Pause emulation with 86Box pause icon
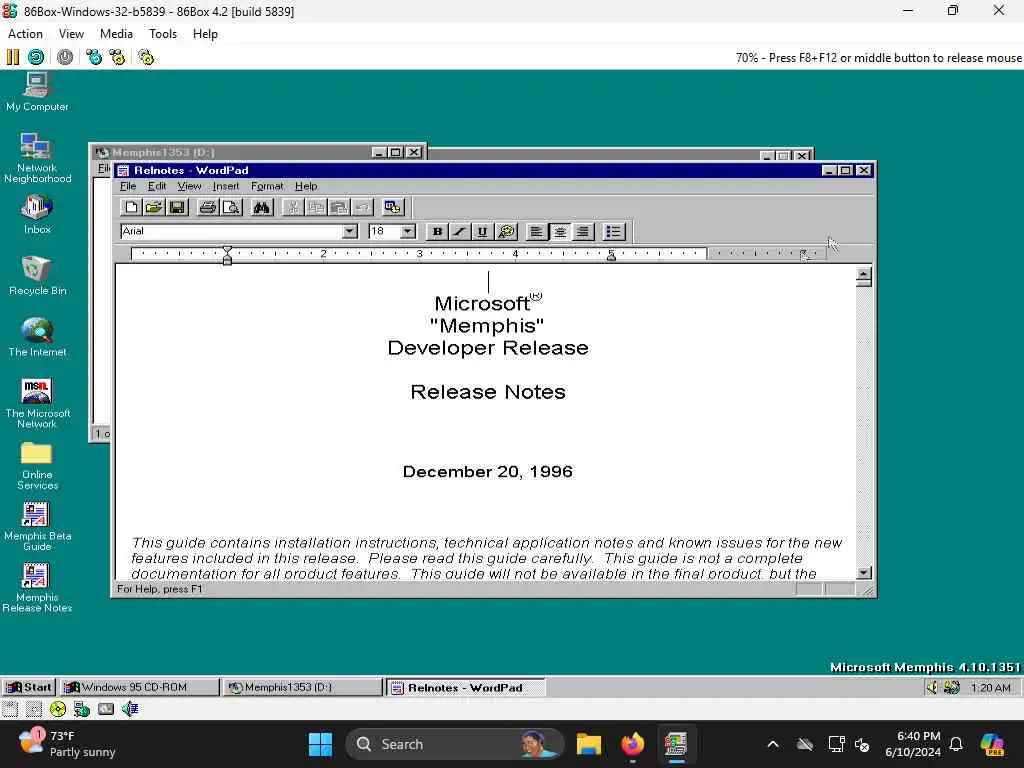 coord(13,57)
